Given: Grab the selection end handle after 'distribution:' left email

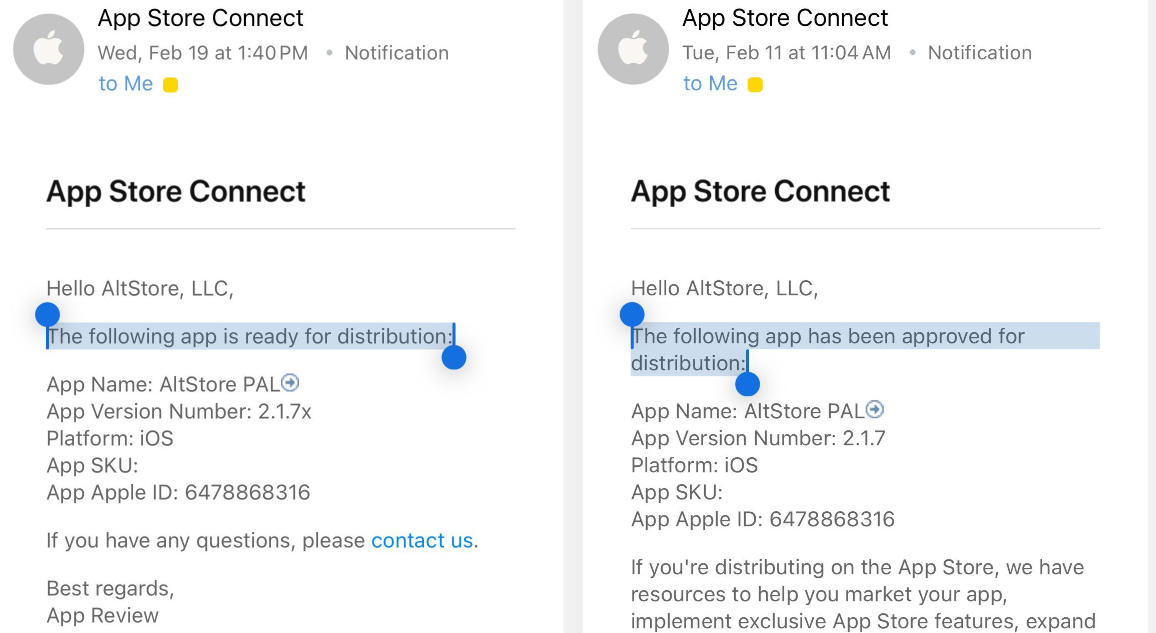Looking at the screenshot, I should point(454,357).
